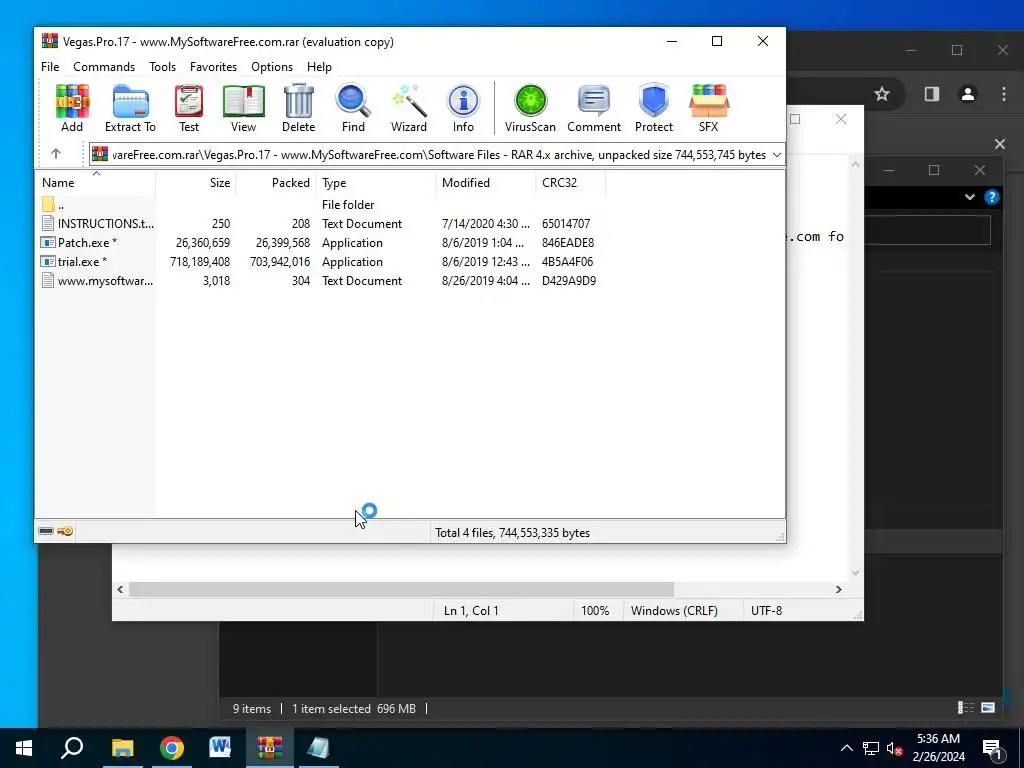
Task: Open Chrome three-dot menu
Action: pyautogui.click(x=1004, y=94)
